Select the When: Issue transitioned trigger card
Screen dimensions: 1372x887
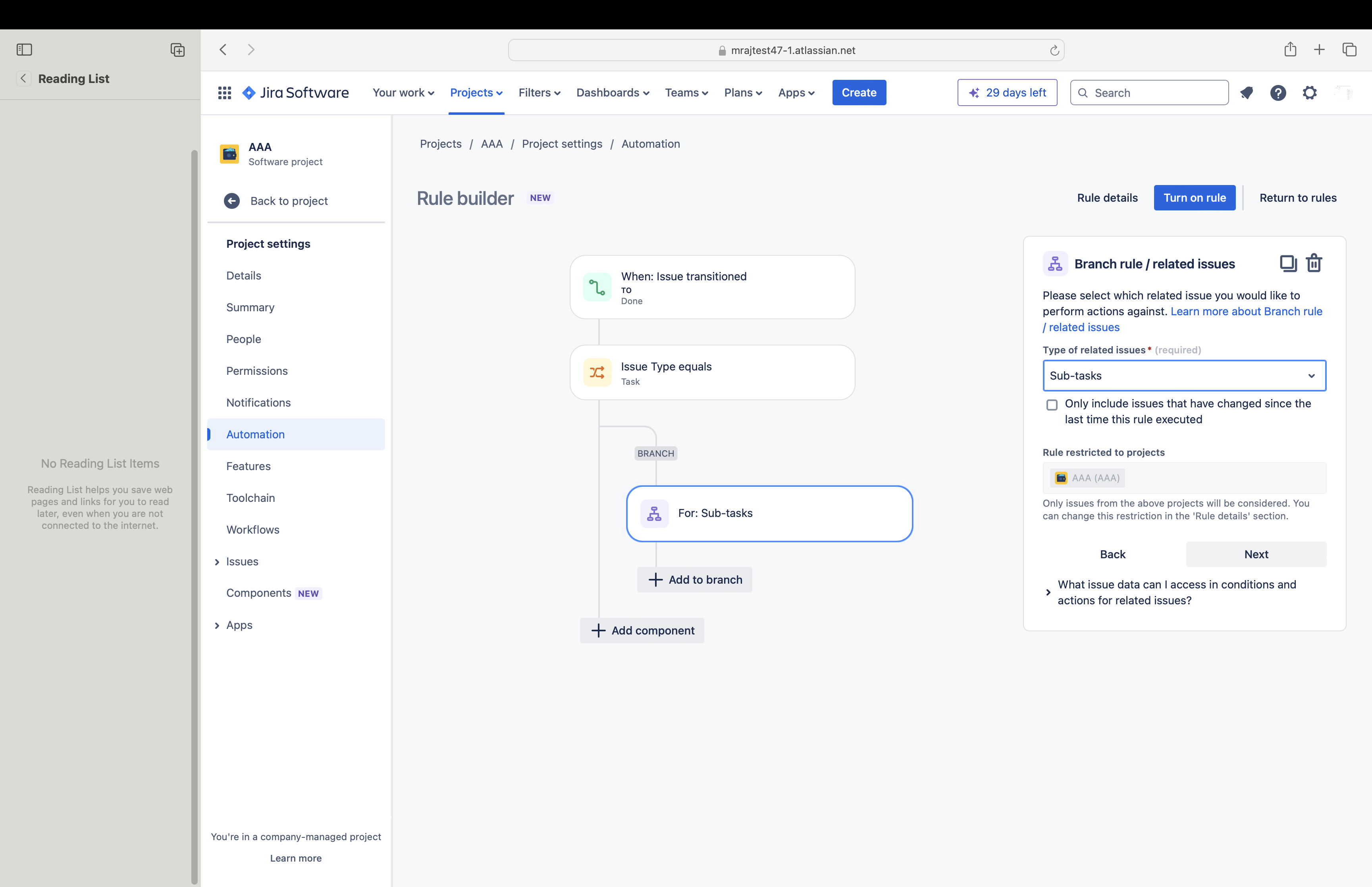(712, 287)
